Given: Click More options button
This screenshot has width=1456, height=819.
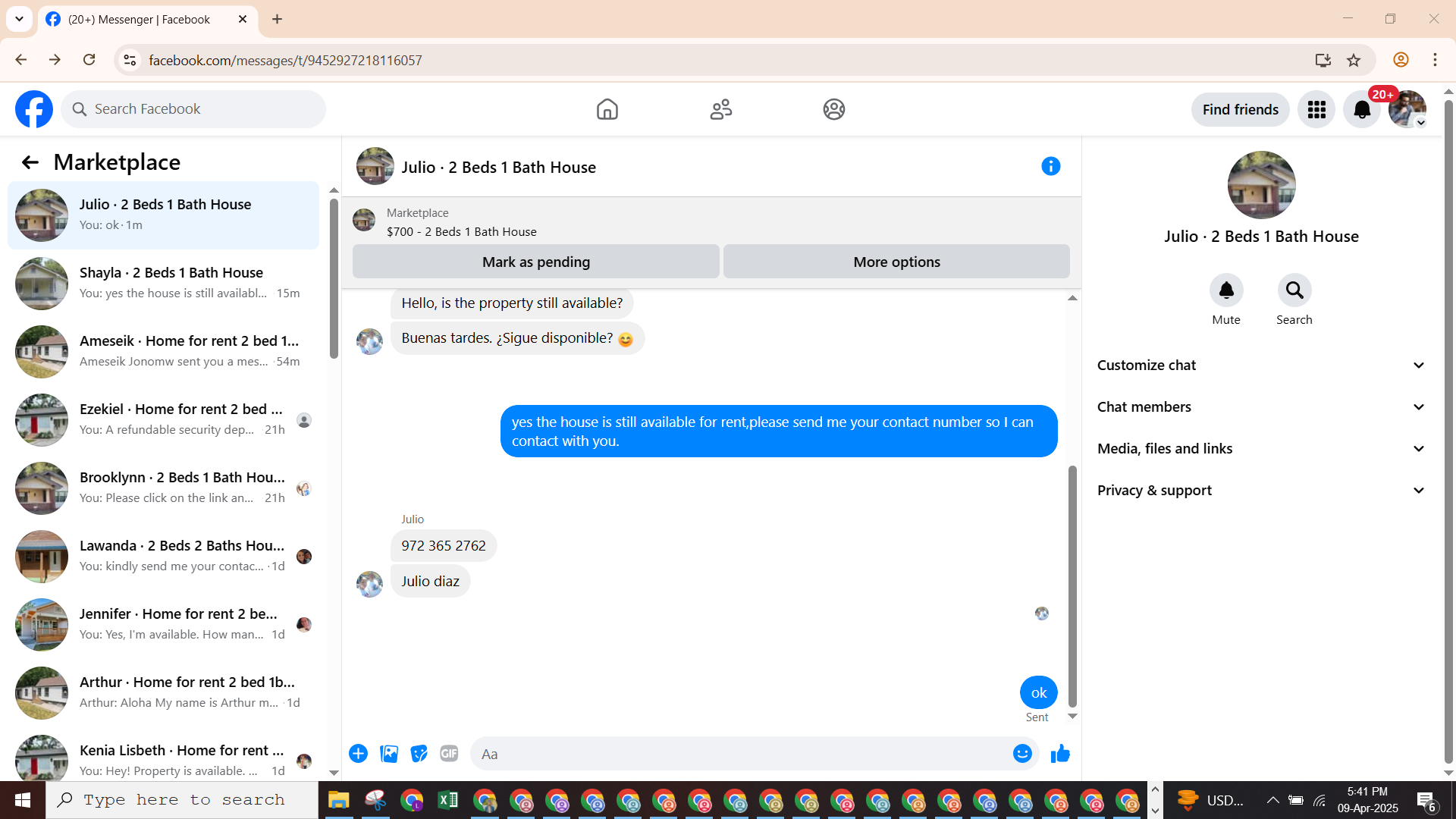Looking at the screenshot, I should [x=896, y=262].
